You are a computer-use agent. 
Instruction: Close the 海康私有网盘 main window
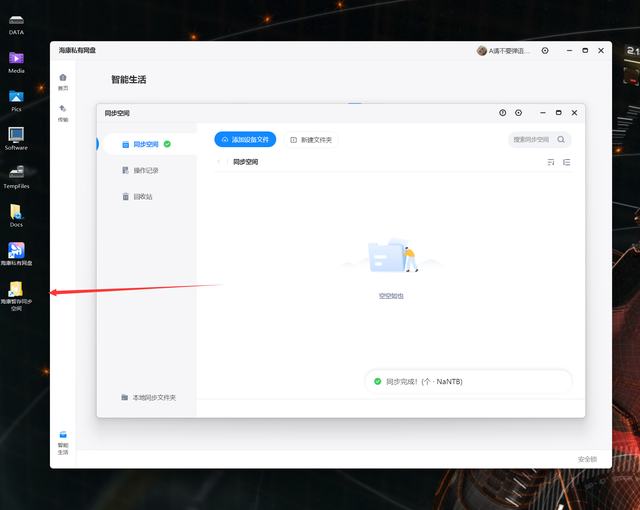click(601, 51)
